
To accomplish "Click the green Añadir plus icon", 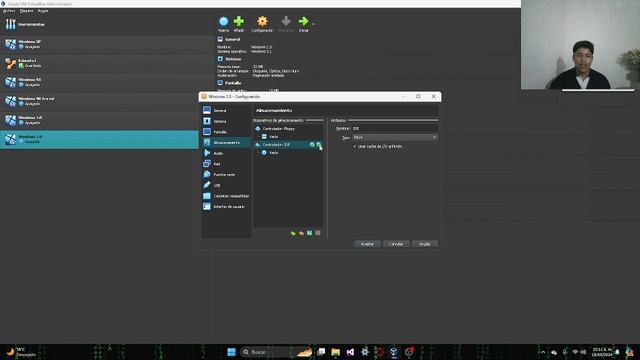I will point(239,21).
